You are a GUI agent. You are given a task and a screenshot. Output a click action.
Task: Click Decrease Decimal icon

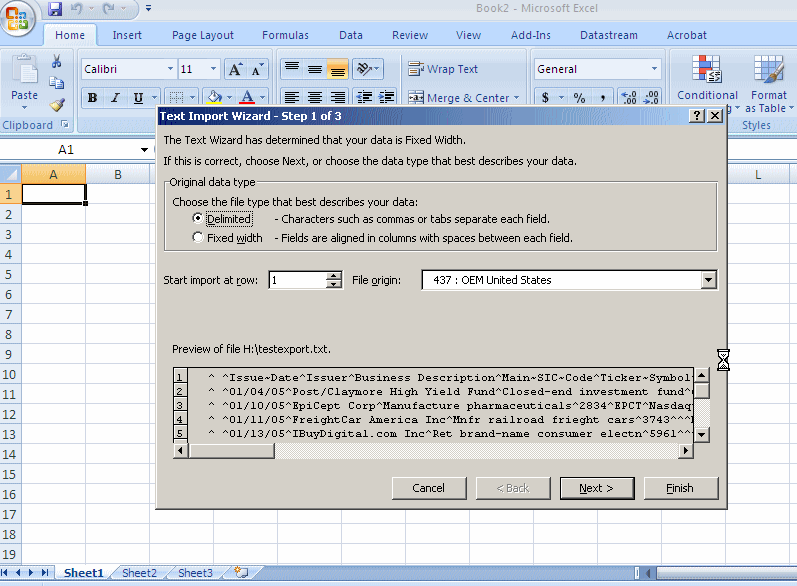pyautogui.click(x=651, y=98)
